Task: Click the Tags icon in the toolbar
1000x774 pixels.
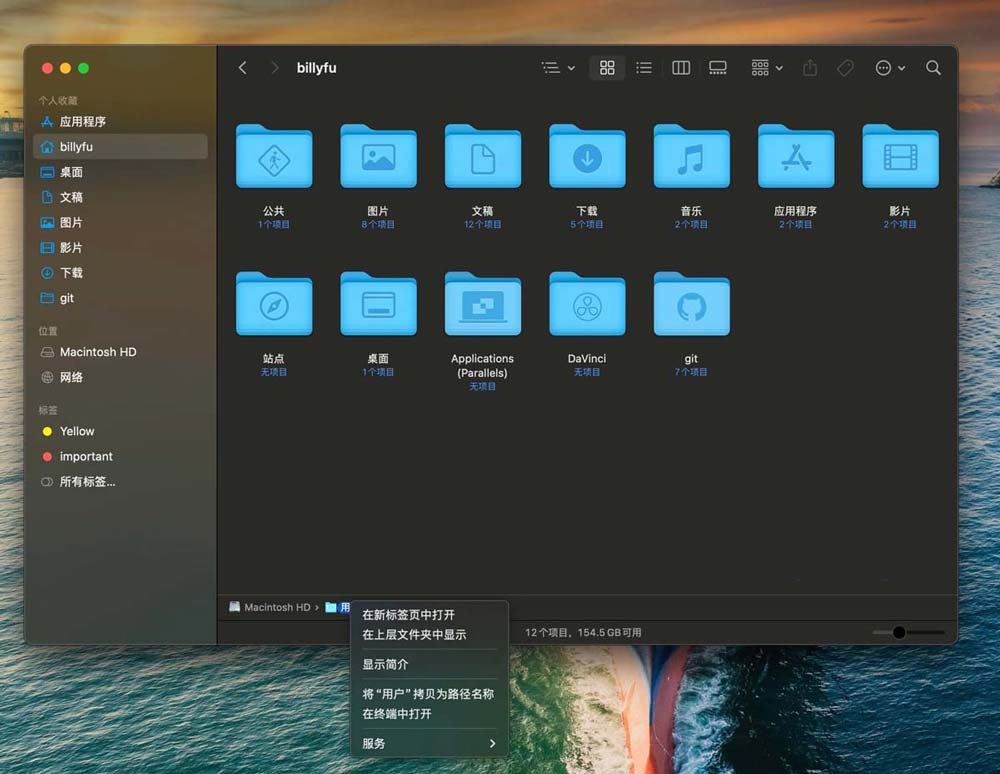Action: click(x=845, y=68)
